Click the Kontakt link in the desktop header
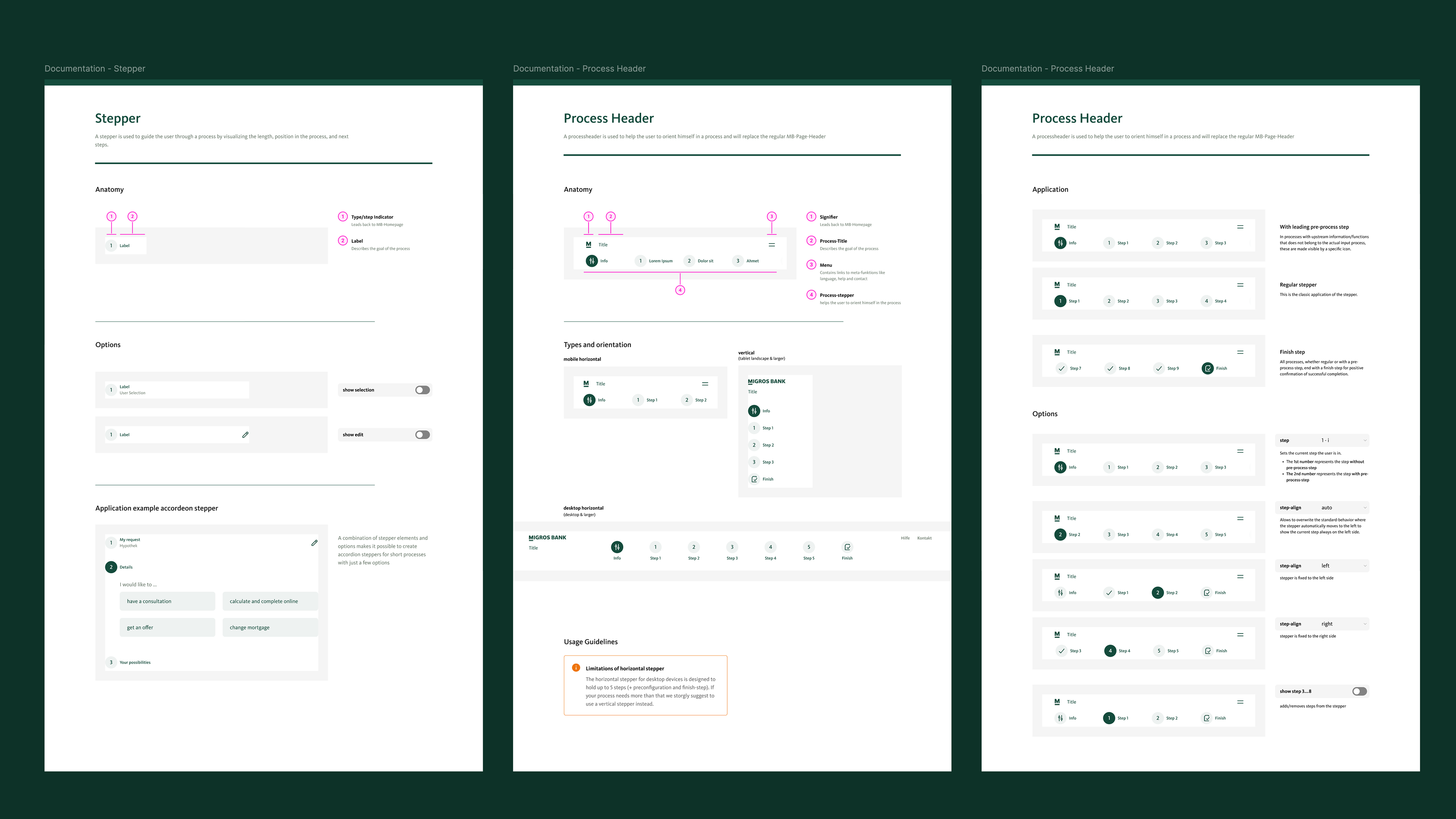Screen dimensions: 1456x819 coord(924,538)
